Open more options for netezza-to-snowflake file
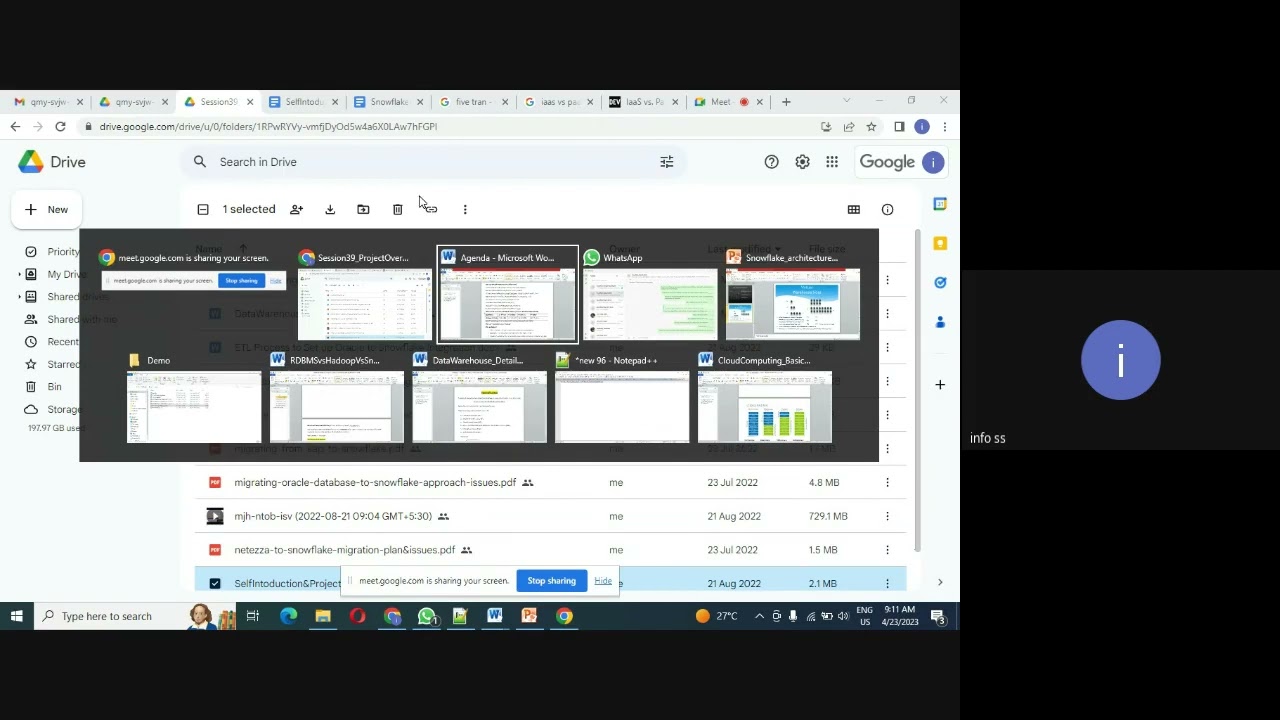The width and height of the screenshot is (1280, 720). [x=887, y=550]
